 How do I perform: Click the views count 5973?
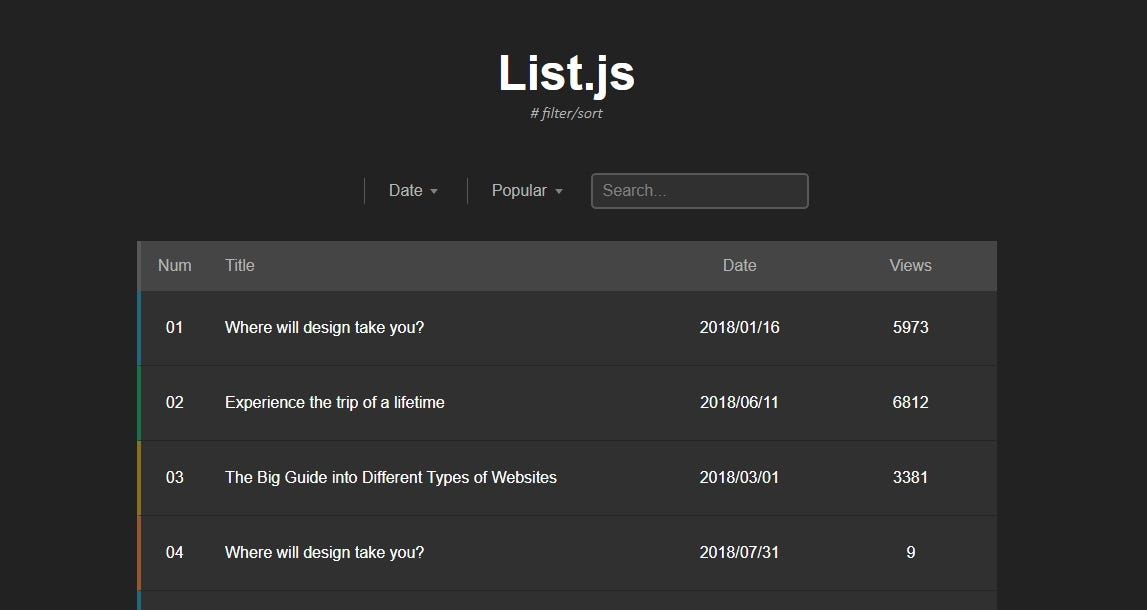pos(910,327)
